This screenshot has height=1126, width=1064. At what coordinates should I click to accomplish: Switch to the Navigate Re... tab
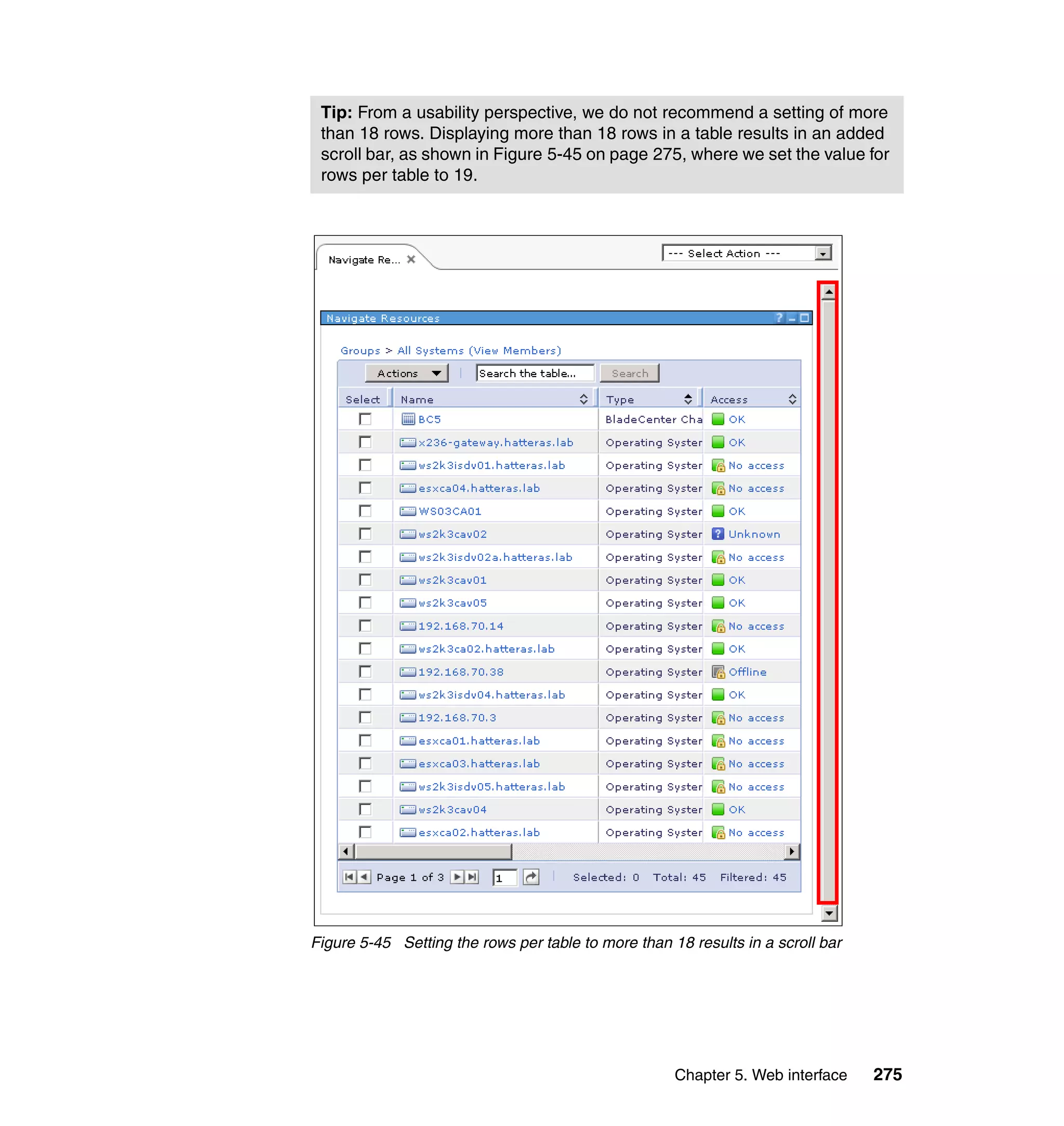(364, 260)
